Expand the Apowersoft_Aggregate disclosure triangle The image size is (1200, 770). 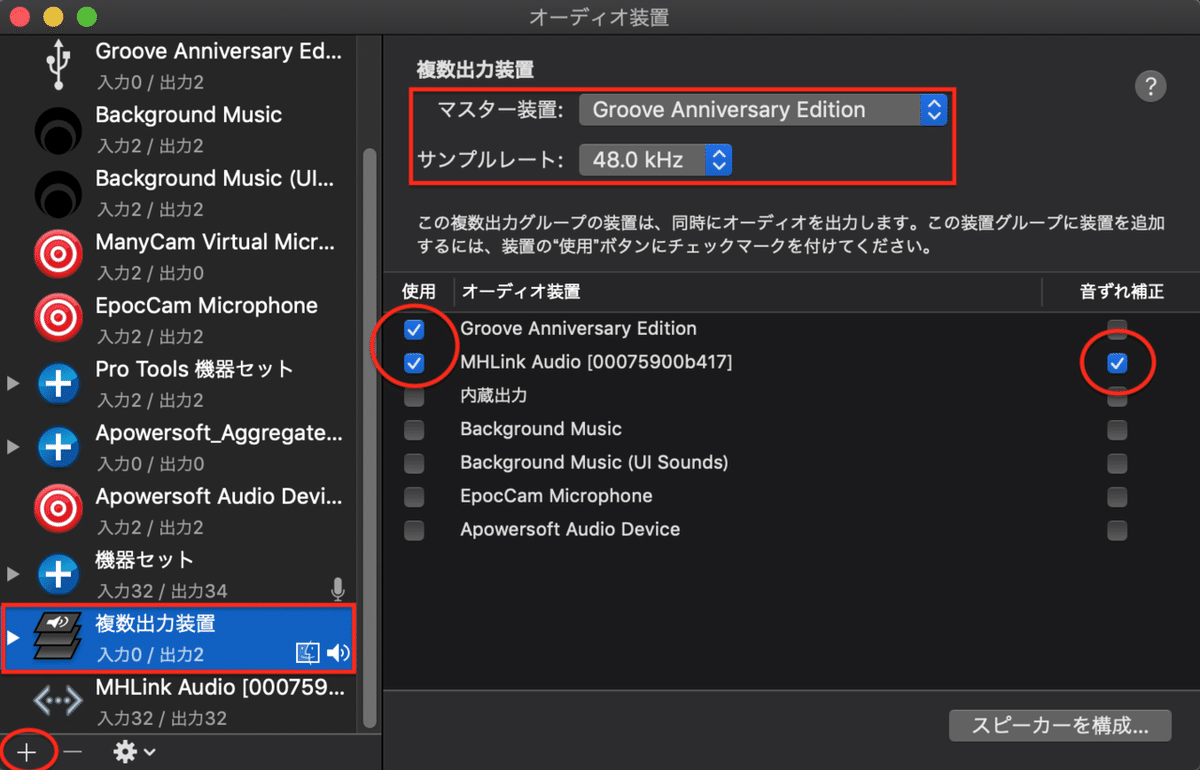coord(13,447)
